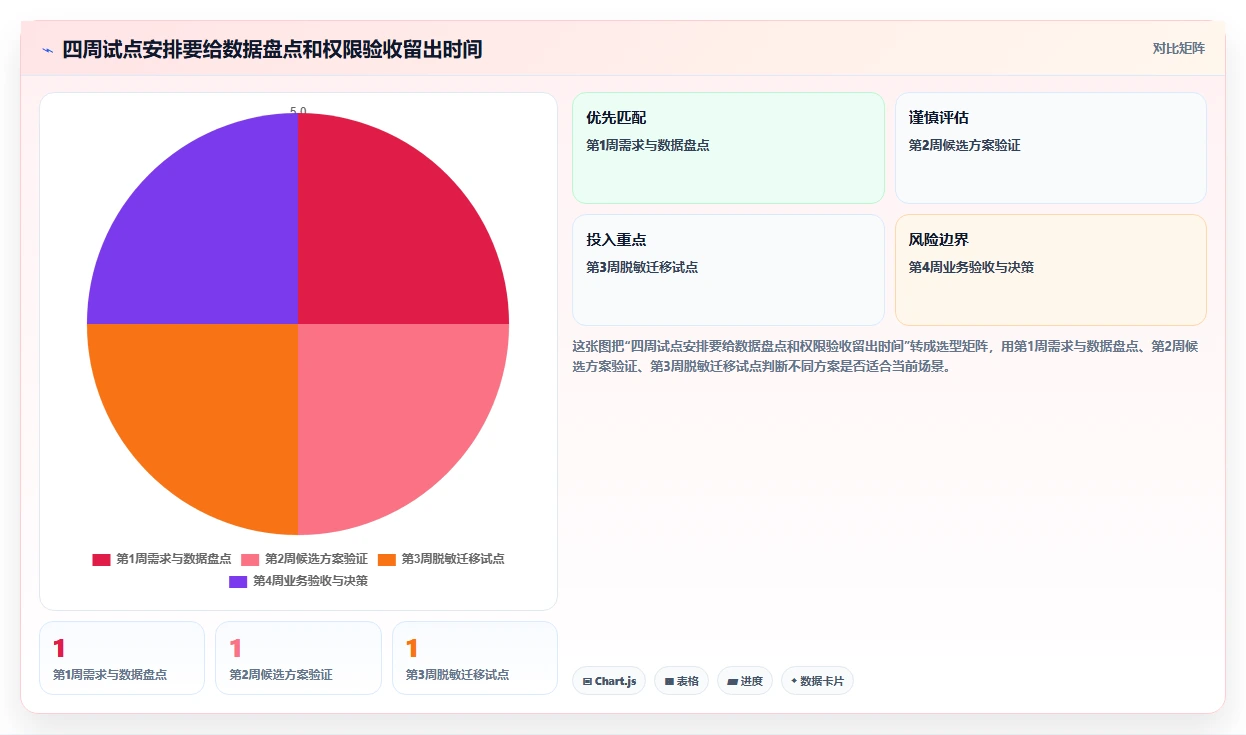Image resolution: width=1246 pixels, height=735 pixels.
Task: Open the 投入重点 card
Action: tap(728, 270)
